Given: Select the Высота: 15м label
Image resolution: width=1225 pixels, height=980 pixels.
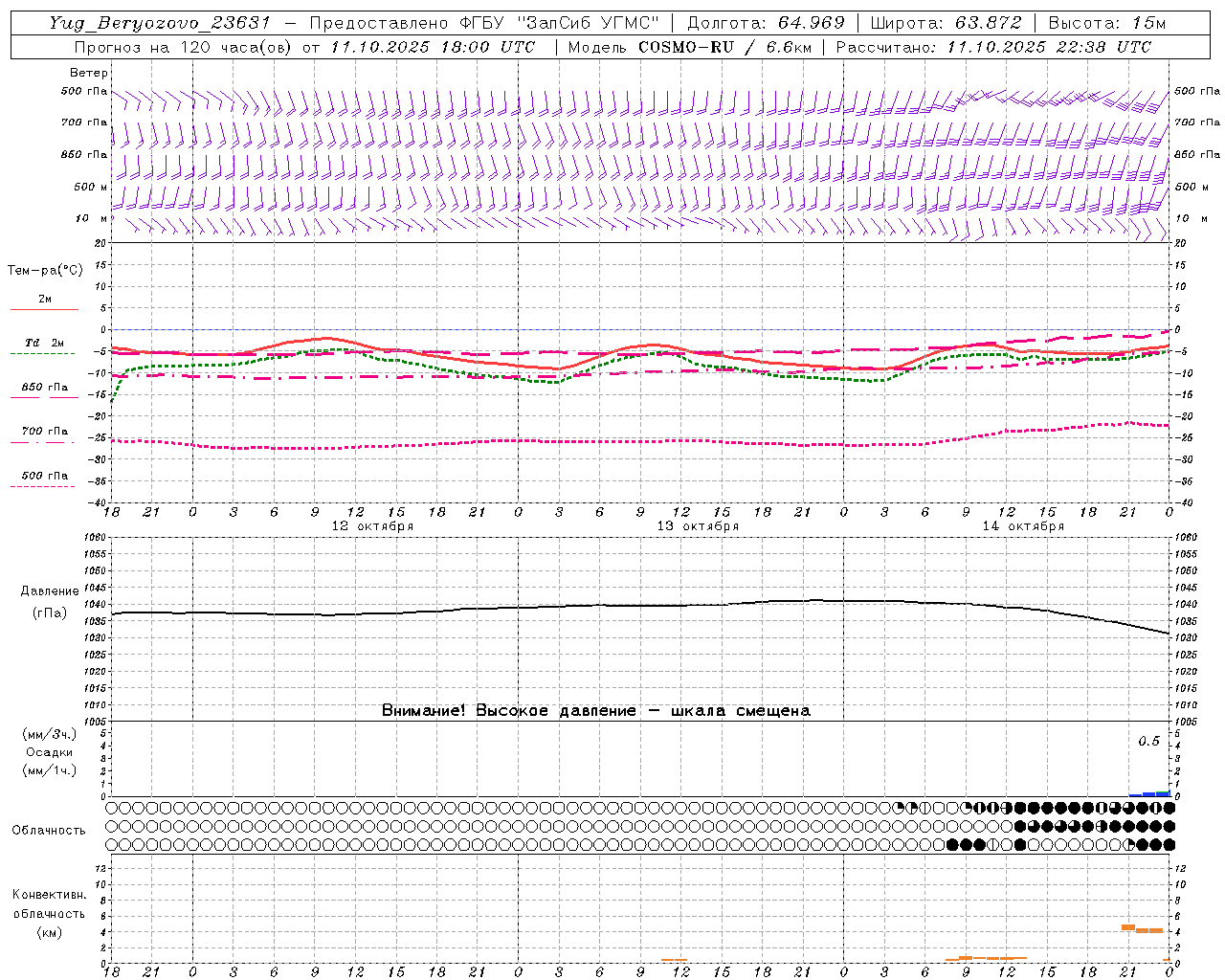Looking at the screenshot, I should tap(1107, 23).
